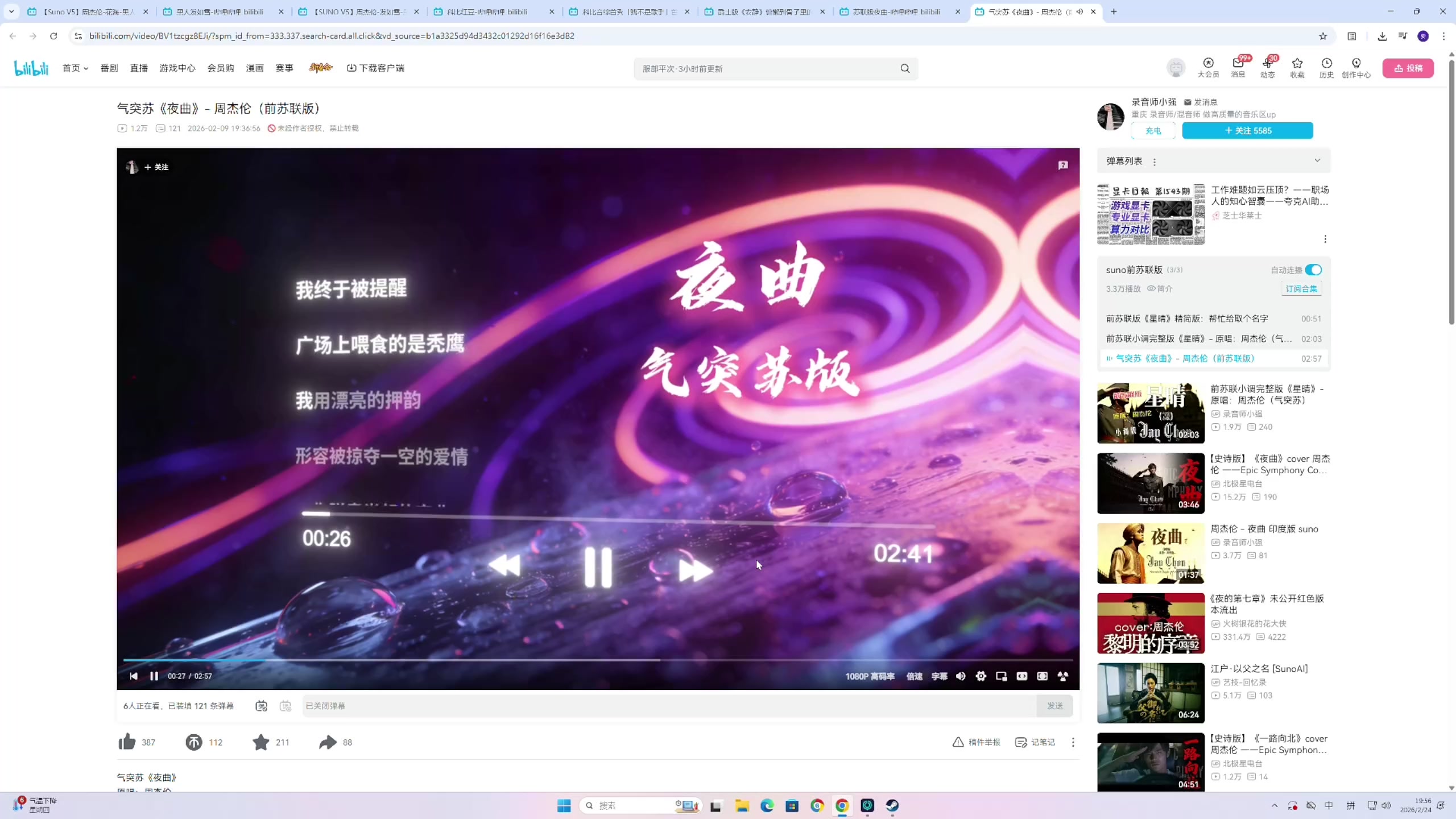
Task: Click the share arrow icon
Action: [x=328, y=742]
